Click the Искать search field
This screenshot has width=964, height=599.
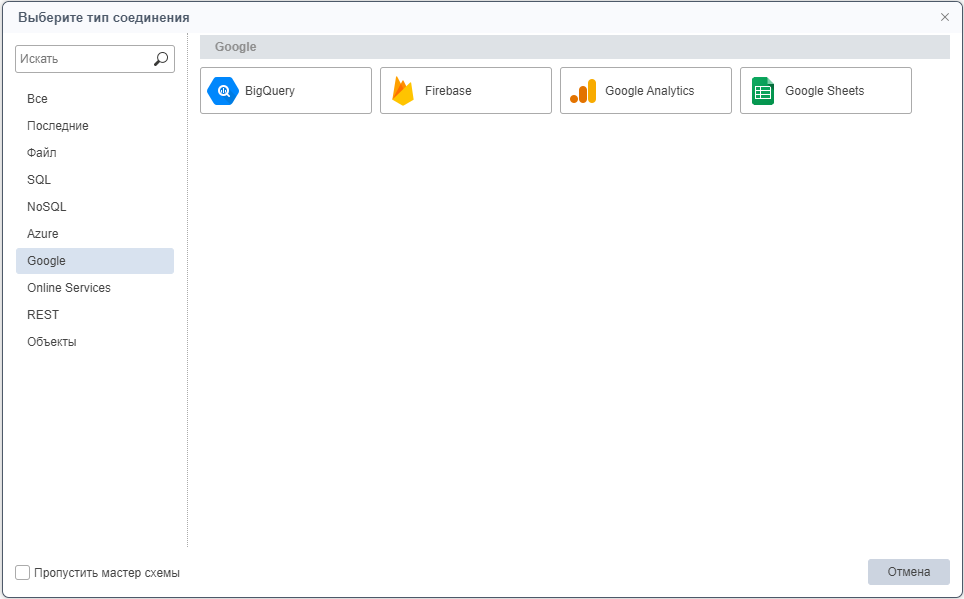[x=83, y=59]
